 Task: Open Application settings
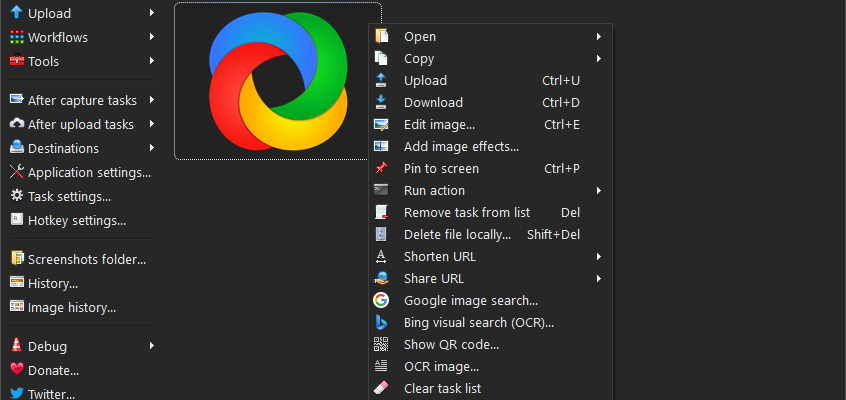pos(88,172)
